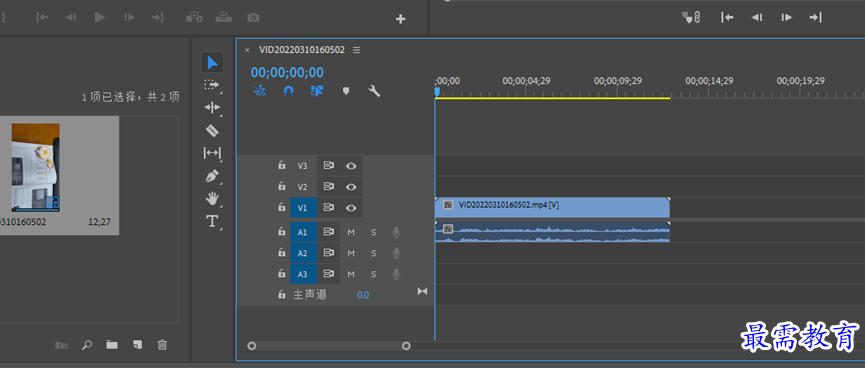Close the VID20220310160502 sequence tab
The image size is (865, 368).
coord(247,50)
